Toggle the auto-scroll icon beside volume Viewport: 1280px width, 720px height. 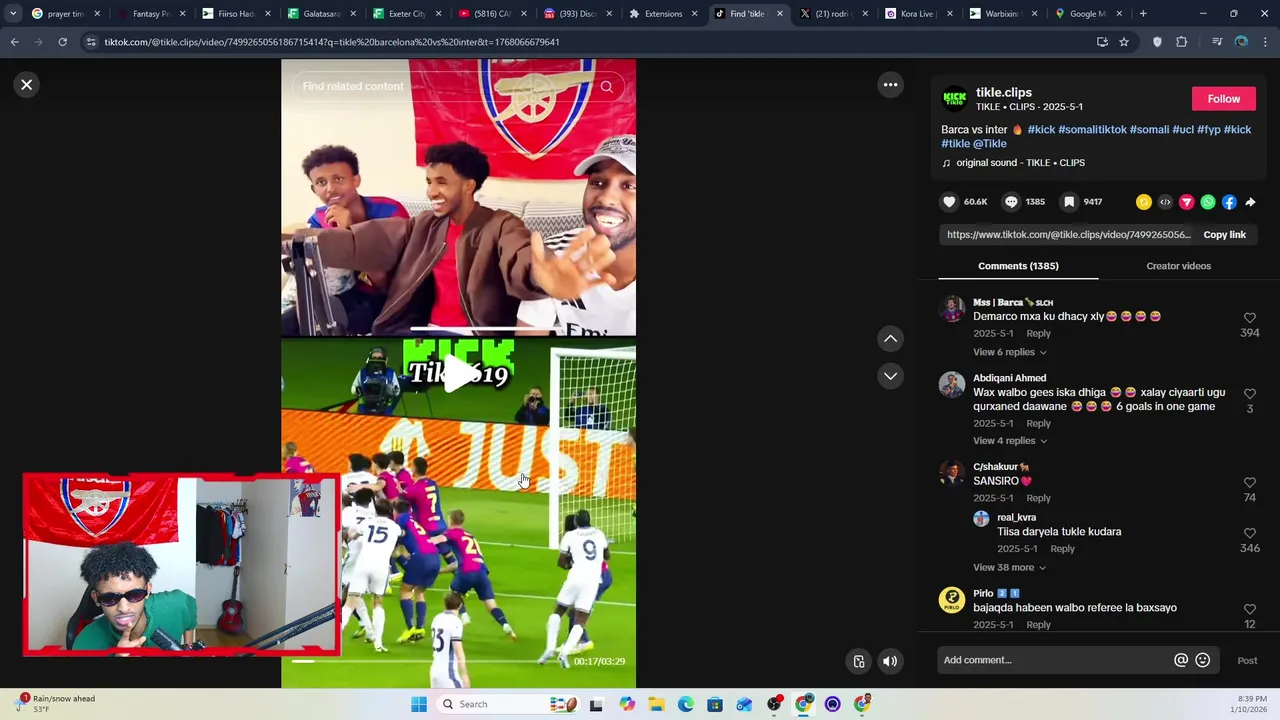click(858, 661)
